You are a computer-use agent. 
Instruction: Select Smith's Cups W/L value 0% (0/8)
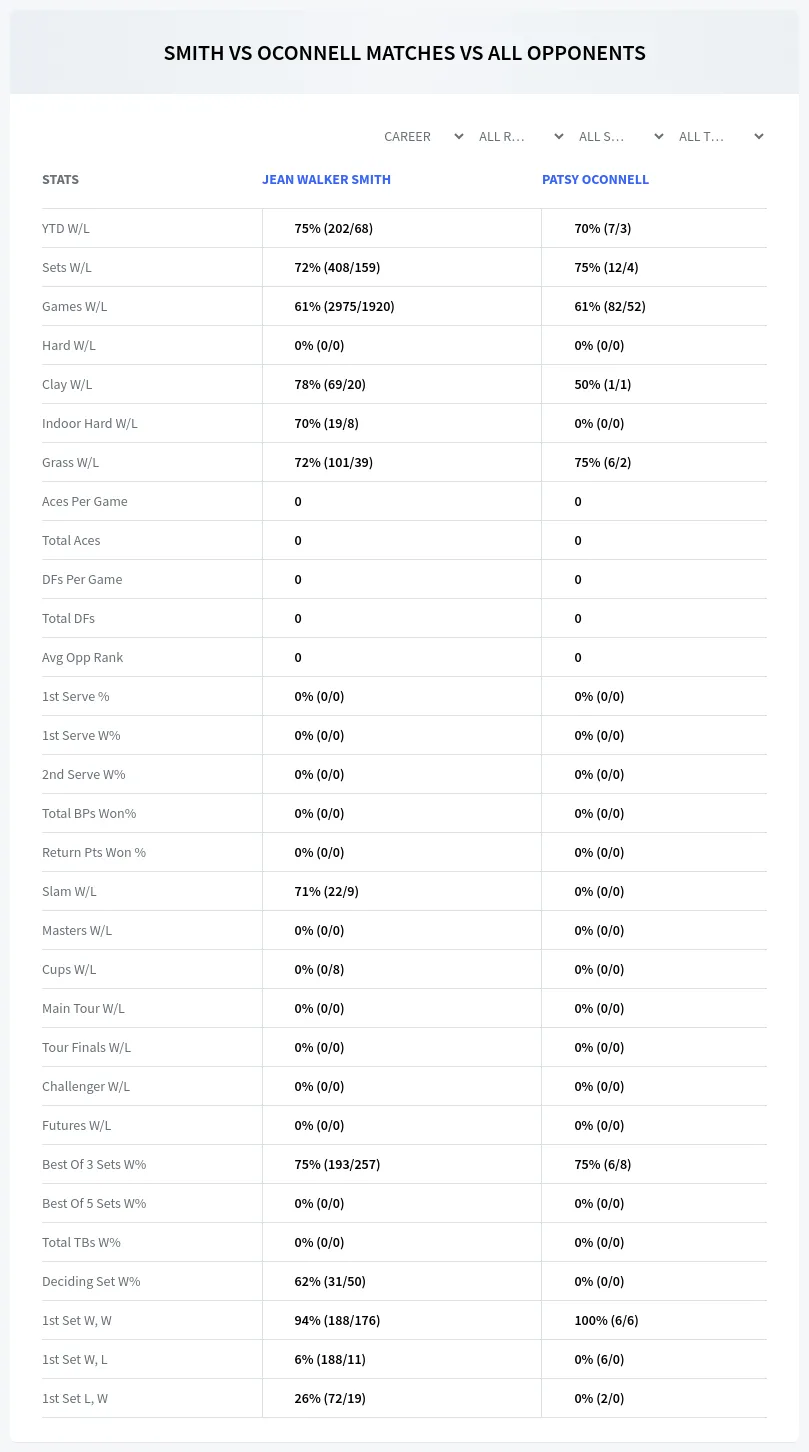tap(319, 970)
